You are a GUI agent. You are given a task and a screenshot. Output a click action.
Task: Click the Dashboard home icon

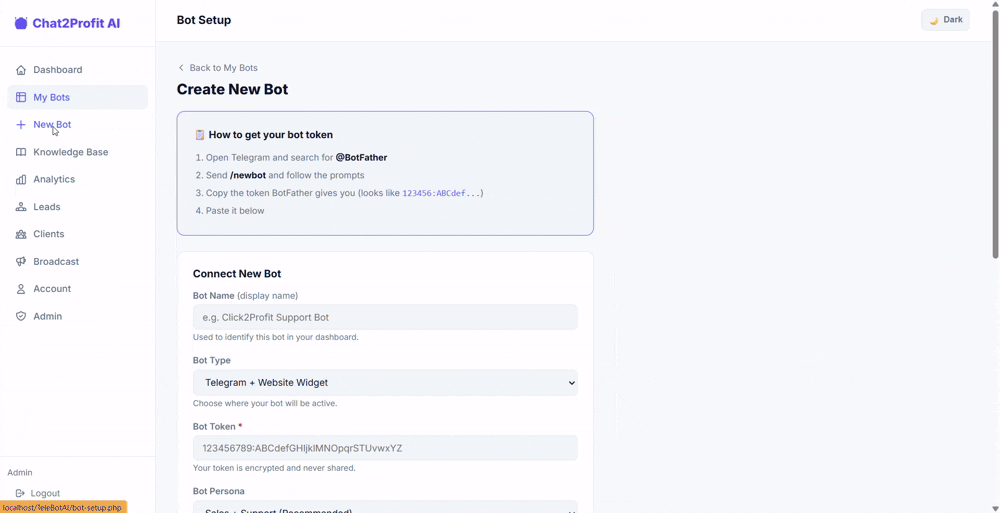(21, 70)
